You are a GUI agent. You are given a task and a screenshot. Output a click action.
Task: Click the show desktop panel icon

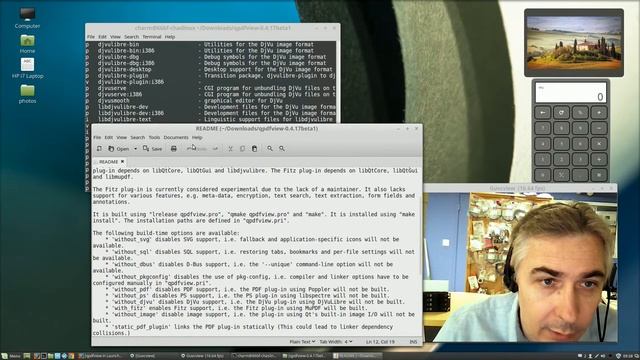[x=27, y=356]
